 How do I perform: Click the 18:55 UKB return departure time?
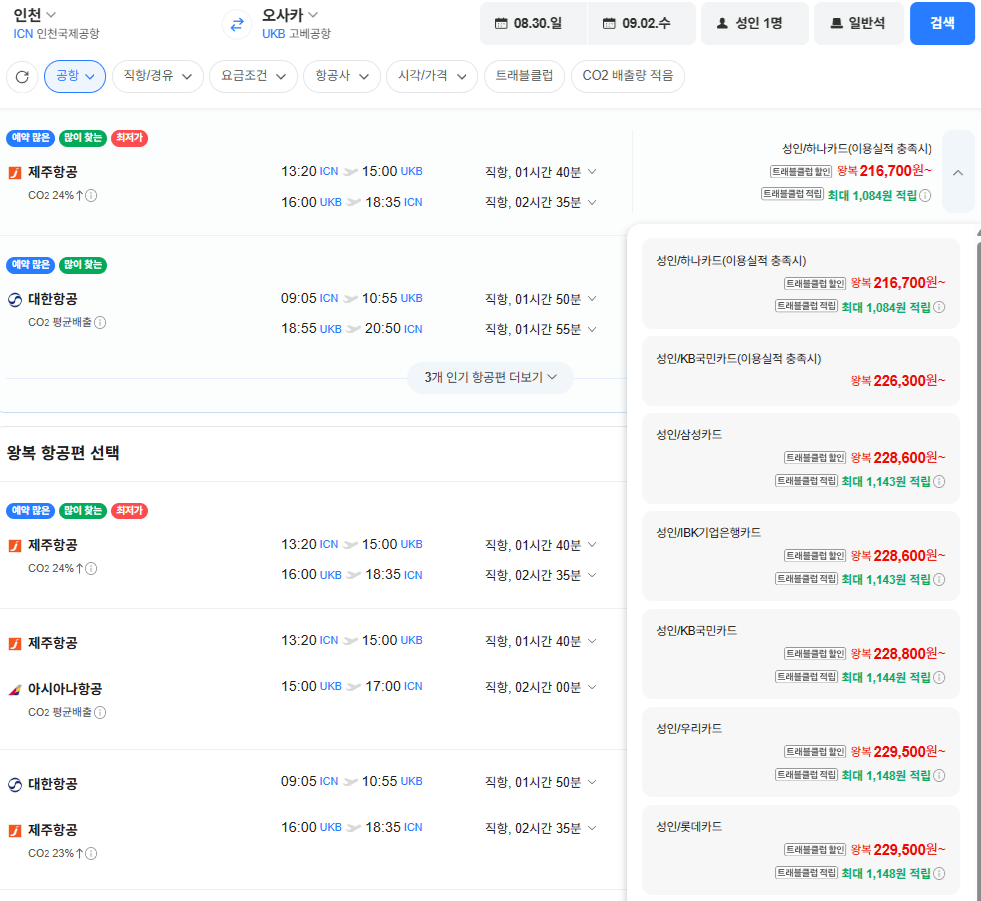tap(311, 328)
